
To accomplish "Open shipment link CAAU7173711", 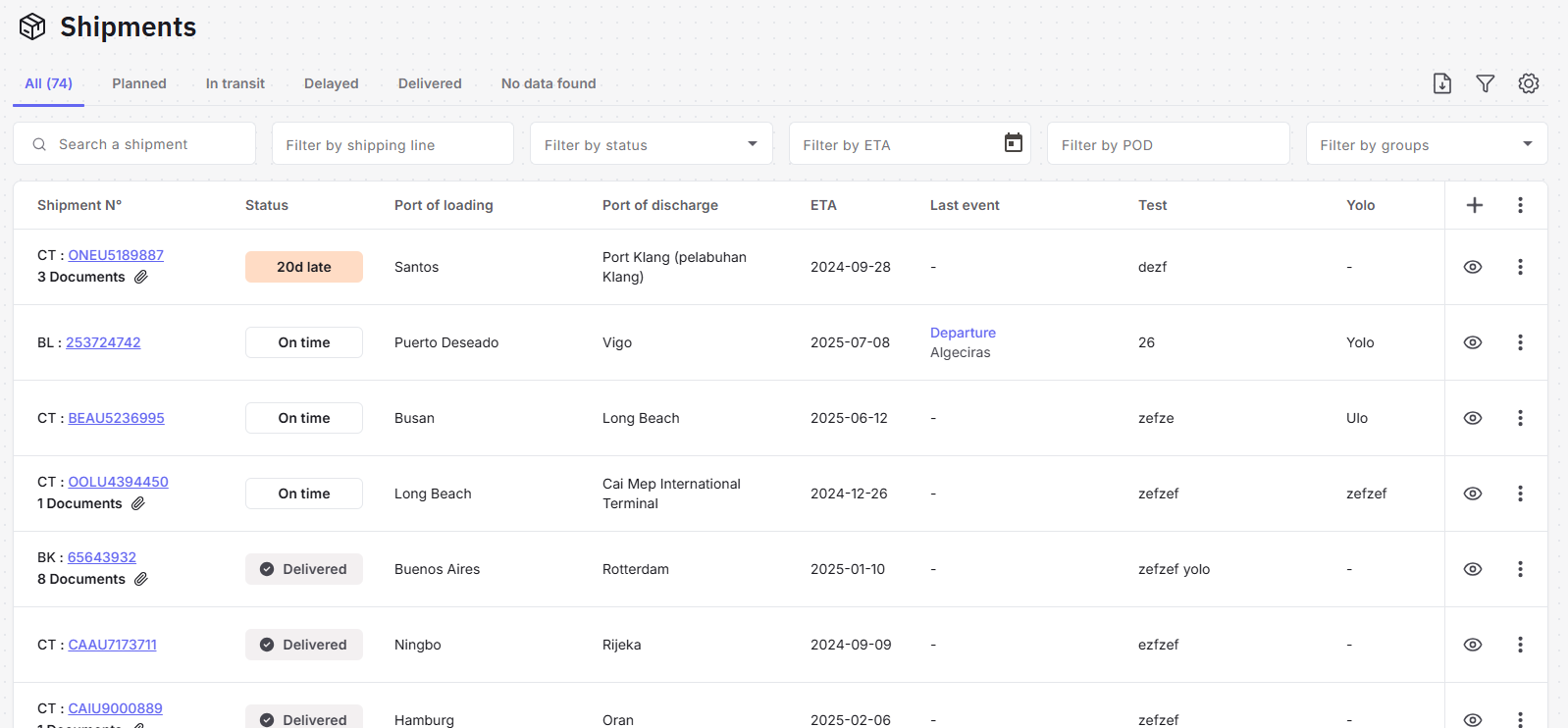I will click(112, 645).
